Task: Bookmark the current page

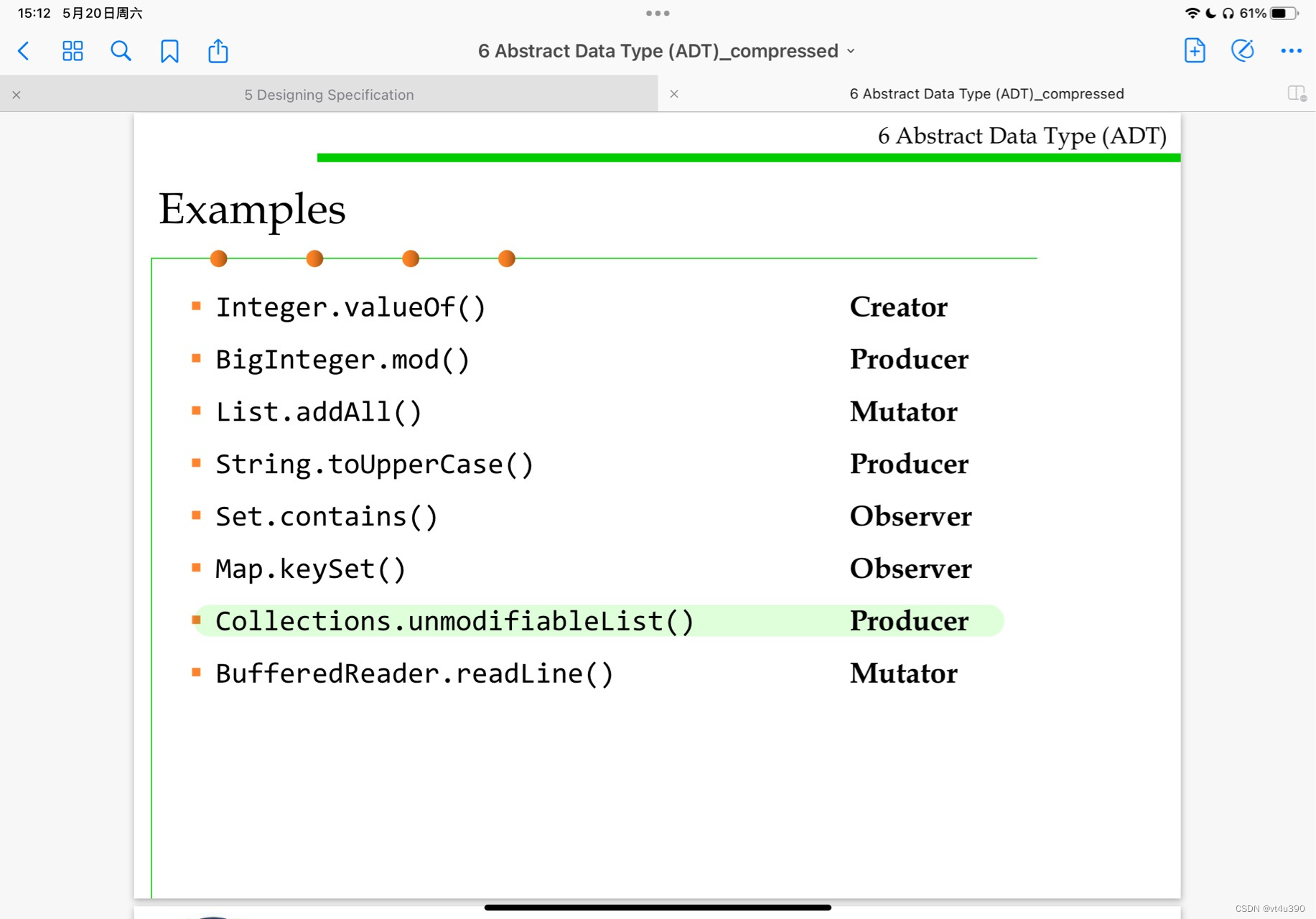Action: click(x=169, y=51)
